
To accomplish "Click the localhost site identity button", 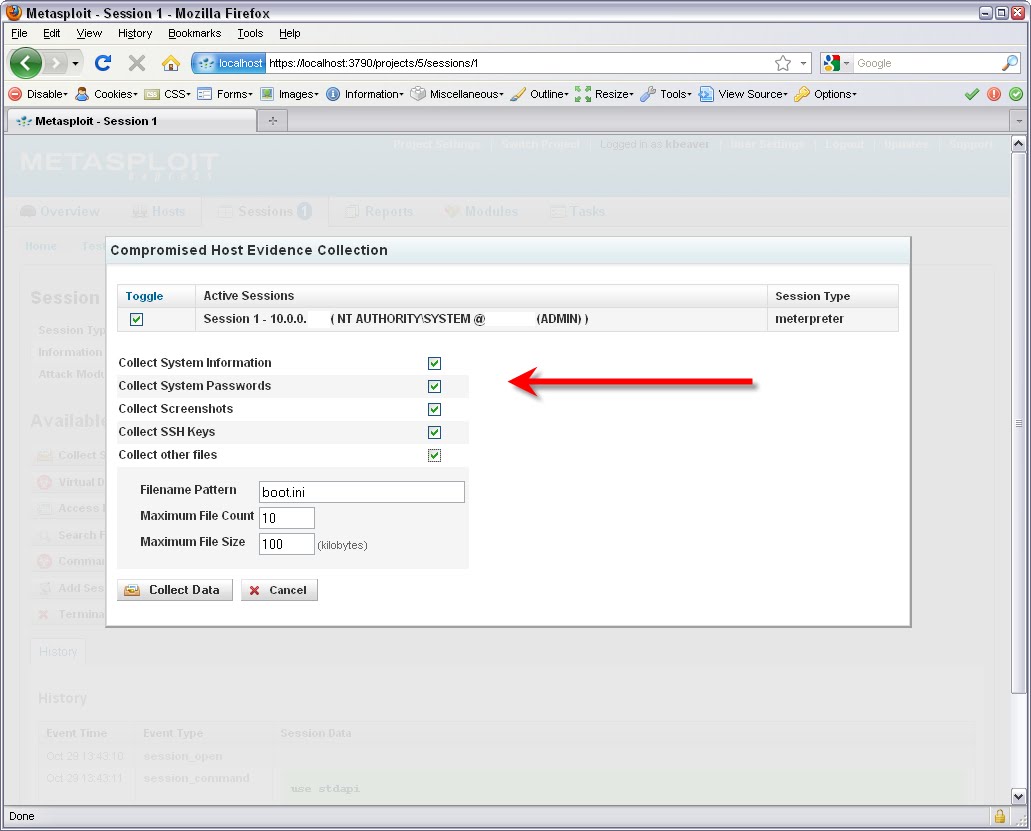I will point(230,63).
